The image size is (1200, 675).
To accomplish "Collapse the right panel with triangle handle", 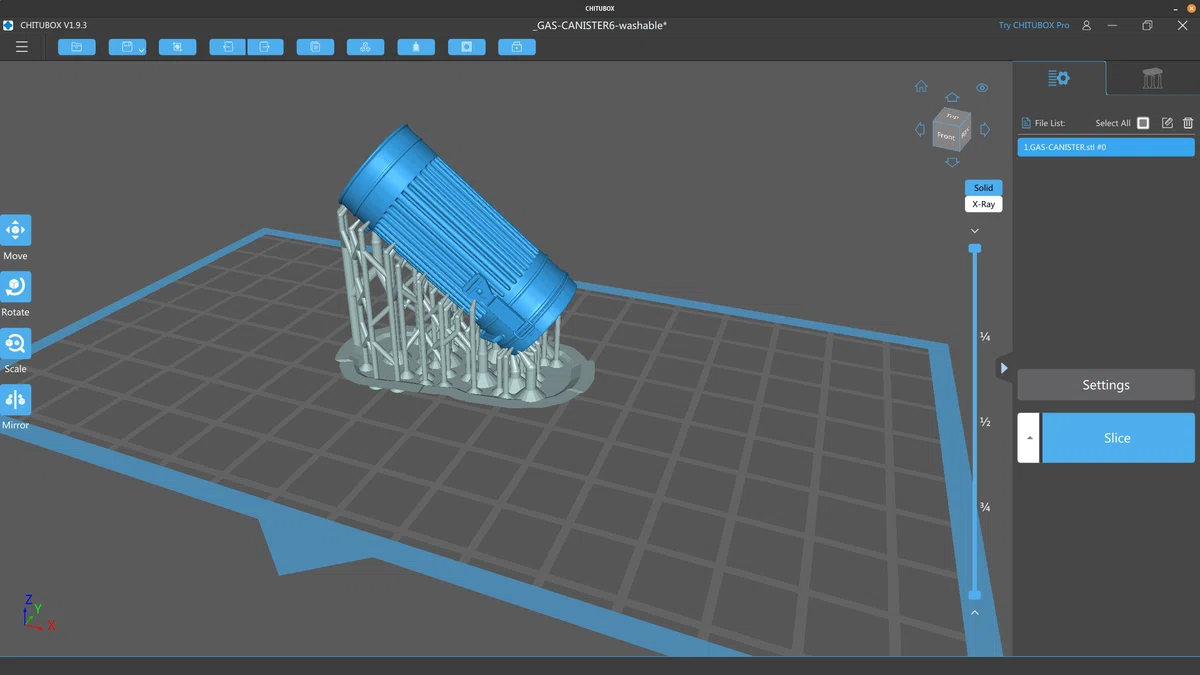I will (x=1004, y=368).
